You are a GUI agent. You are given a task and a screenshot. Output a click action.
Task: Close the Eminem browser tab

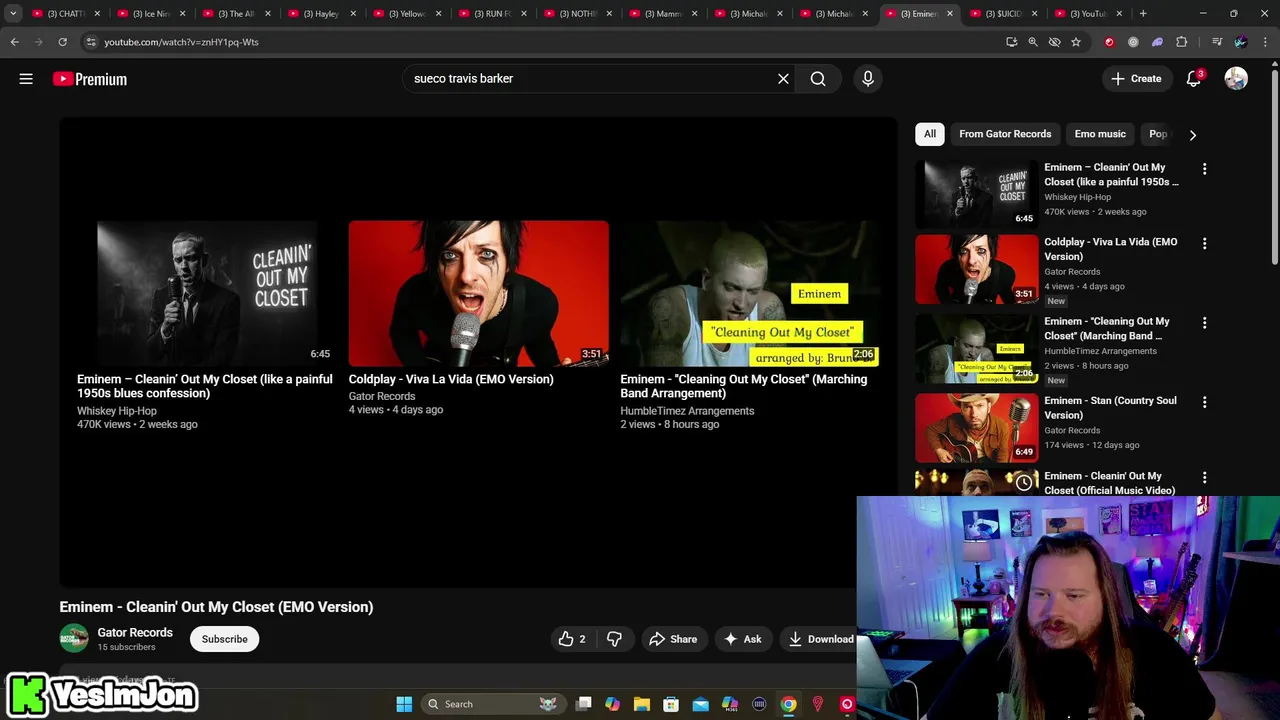pyautogui.click(x=950, y=14)
